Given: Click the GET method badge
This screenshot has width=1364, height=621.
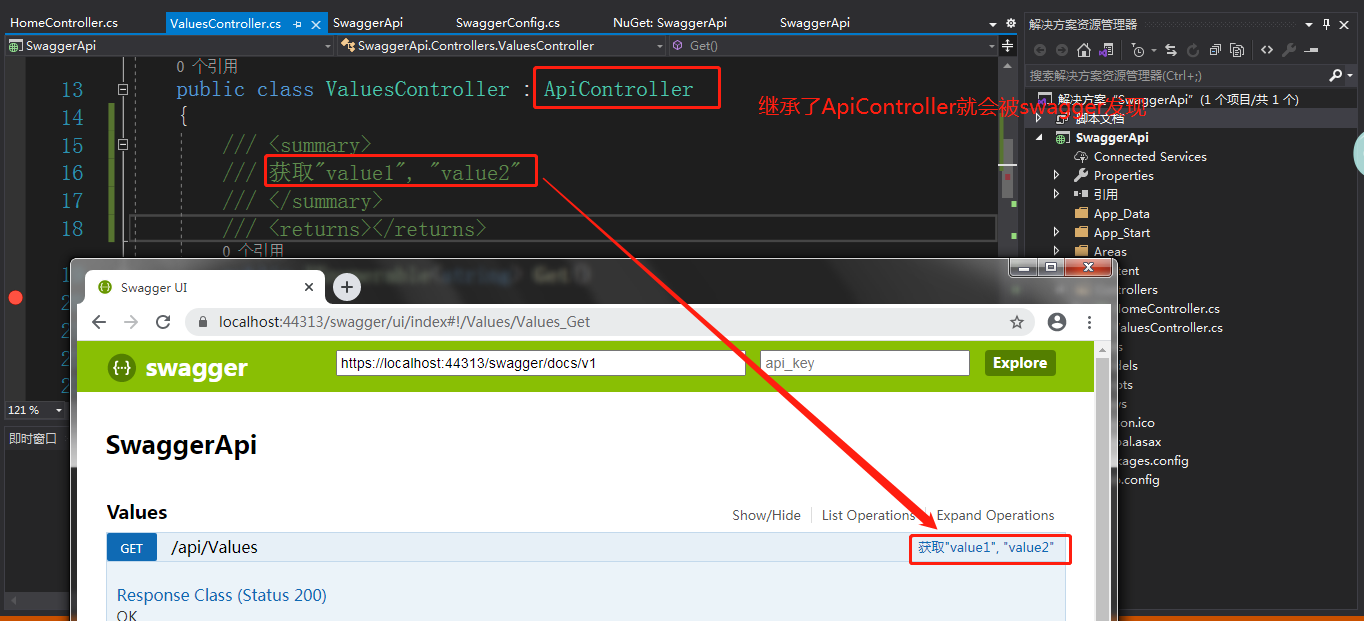Looking at the screenshot, I should 132,548.
